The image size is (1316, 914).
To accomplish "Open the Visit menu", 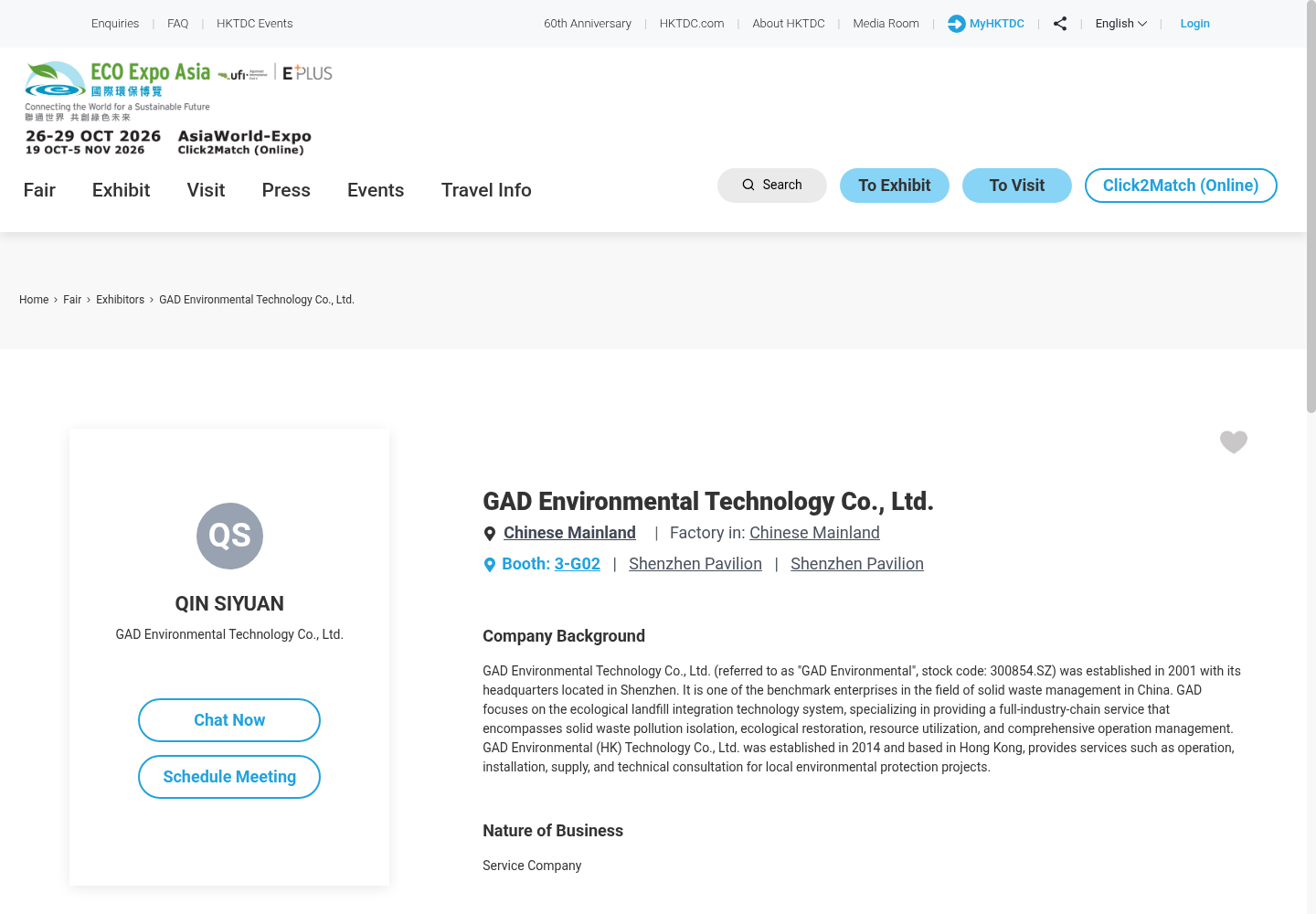I will (206, 190).
